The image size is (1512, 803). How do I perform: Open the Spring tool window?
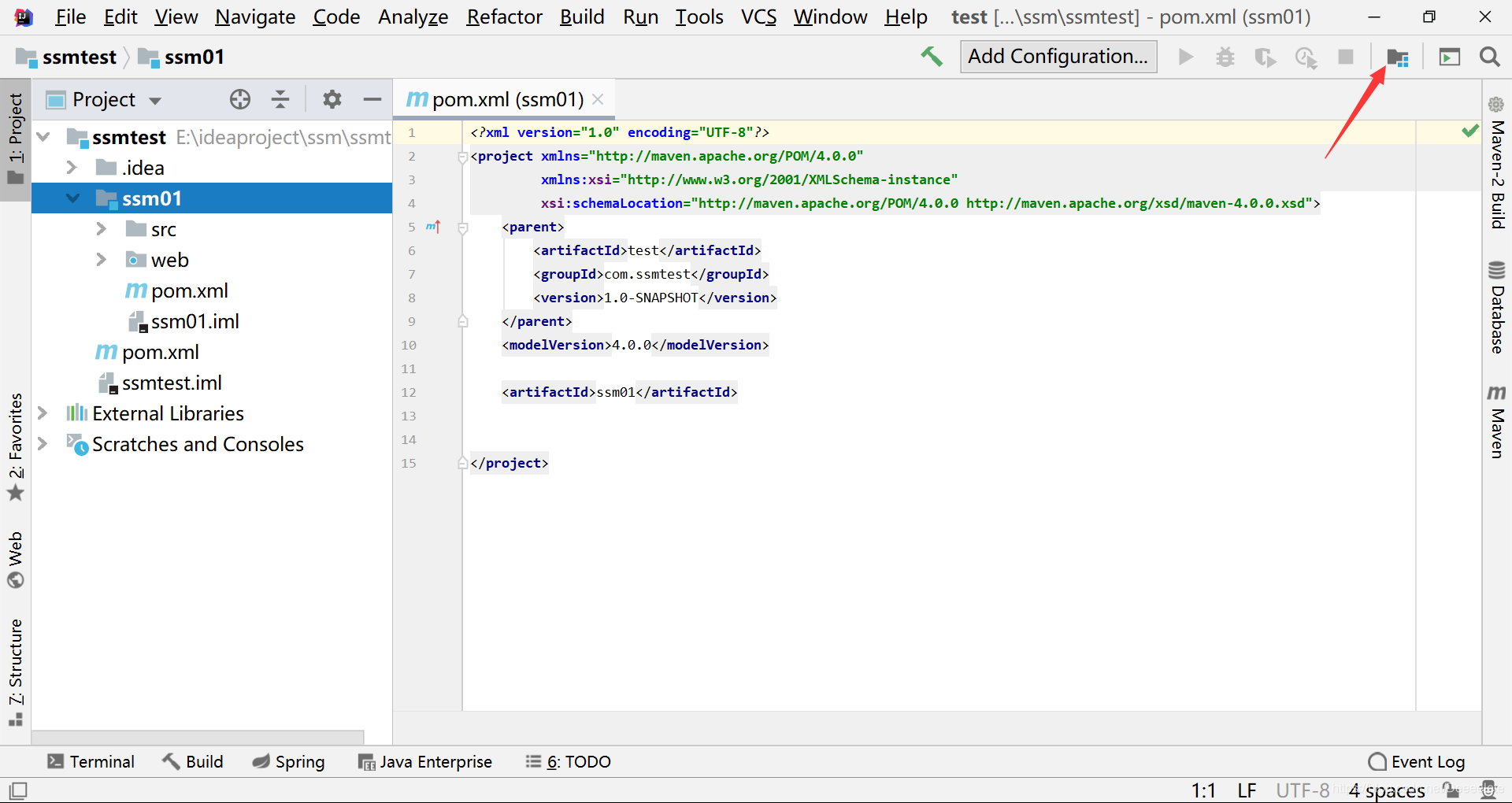(x=288, y=761)
